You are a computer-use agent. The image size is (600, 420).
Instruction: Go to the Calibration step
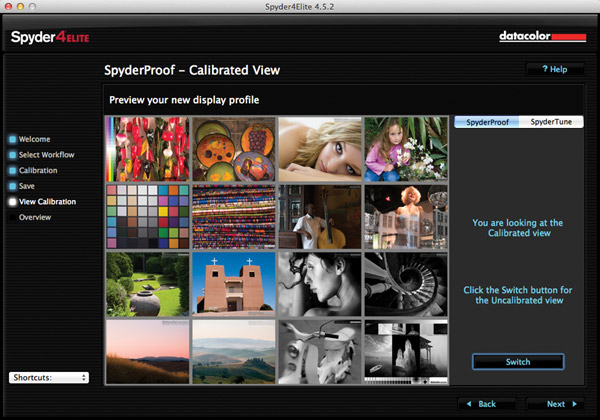click(38, 171)
